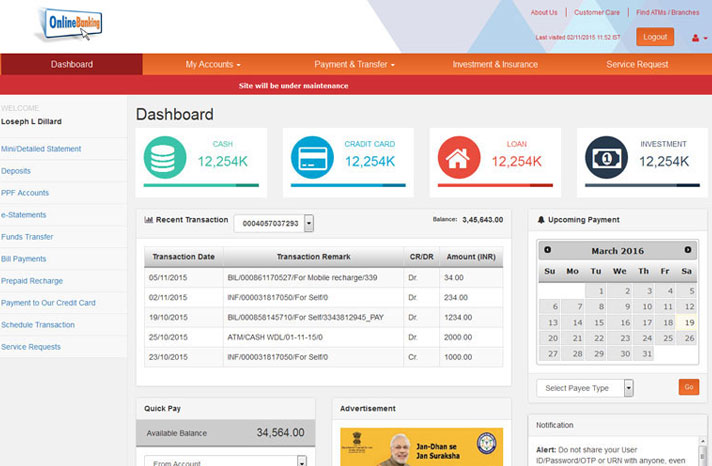Screen dimensions: 712x466
Task: Click the Investment money icon
Action: point(606,158)
